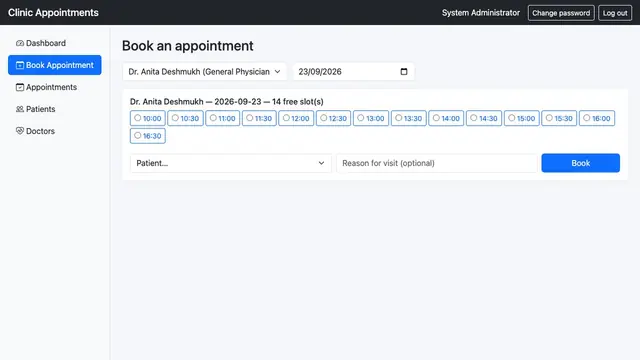Viewport: 640px width, 360px height.
Task: Open Doctors sidebar item
Action: 55,131
